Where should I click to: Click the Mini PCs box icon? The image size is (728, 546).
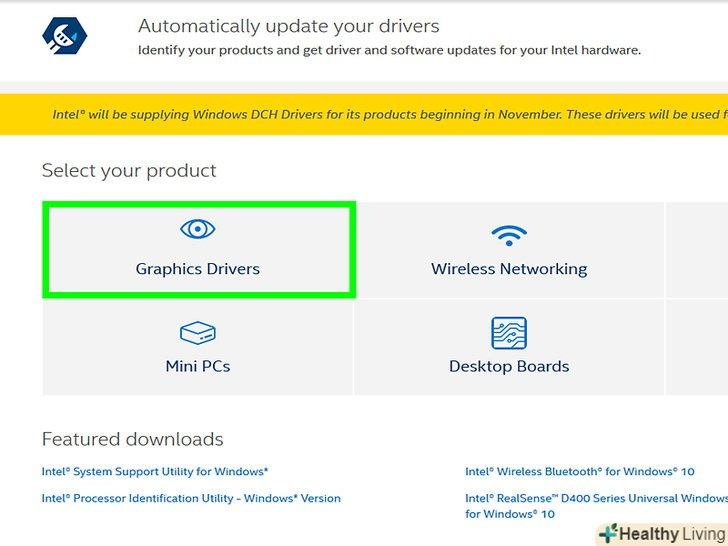coord(198,332)
